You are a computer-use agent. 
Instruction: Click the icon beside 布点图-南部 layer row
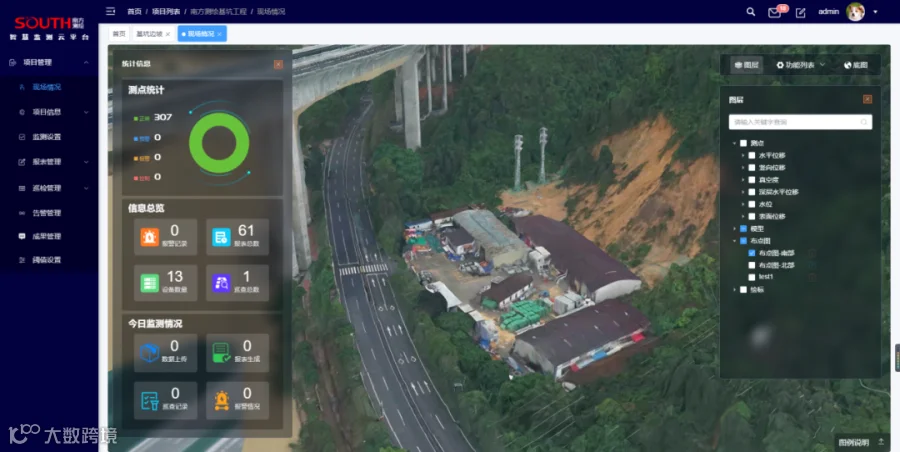812,253
